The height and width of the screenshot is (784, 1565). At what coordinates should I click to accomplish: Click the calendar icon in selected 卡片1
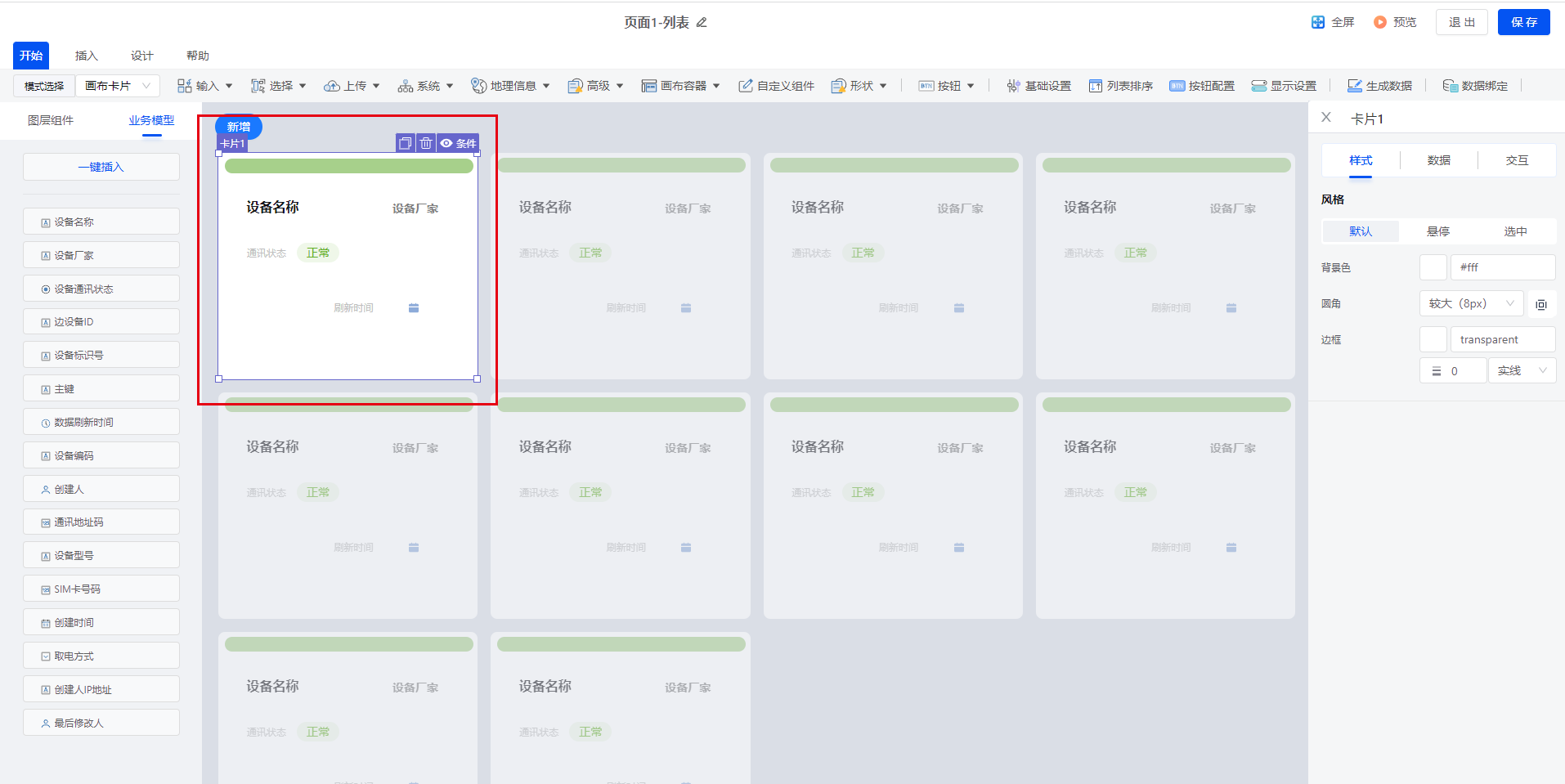414,308
